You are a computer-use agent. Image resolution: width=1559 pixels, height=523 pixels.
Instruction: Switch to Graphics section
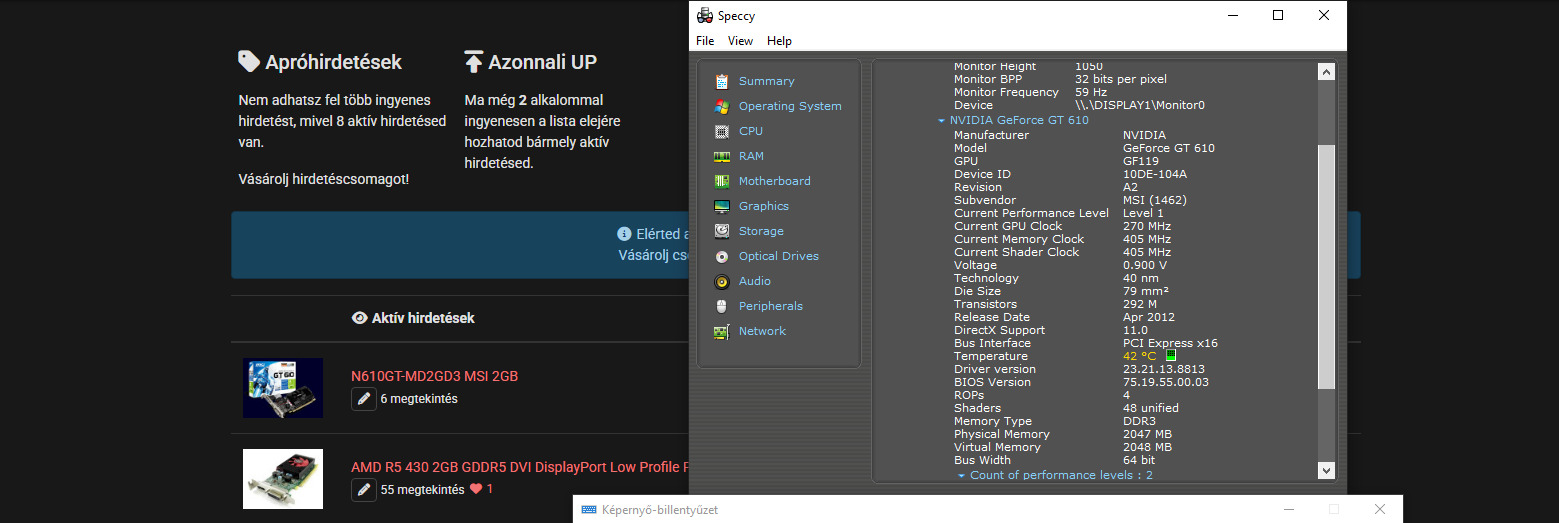coord(764,206)
